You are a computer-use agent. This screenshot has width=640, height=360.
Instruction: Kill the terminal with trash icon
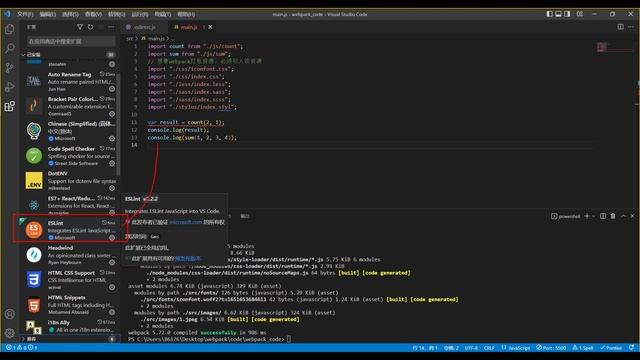pos(613,216)
